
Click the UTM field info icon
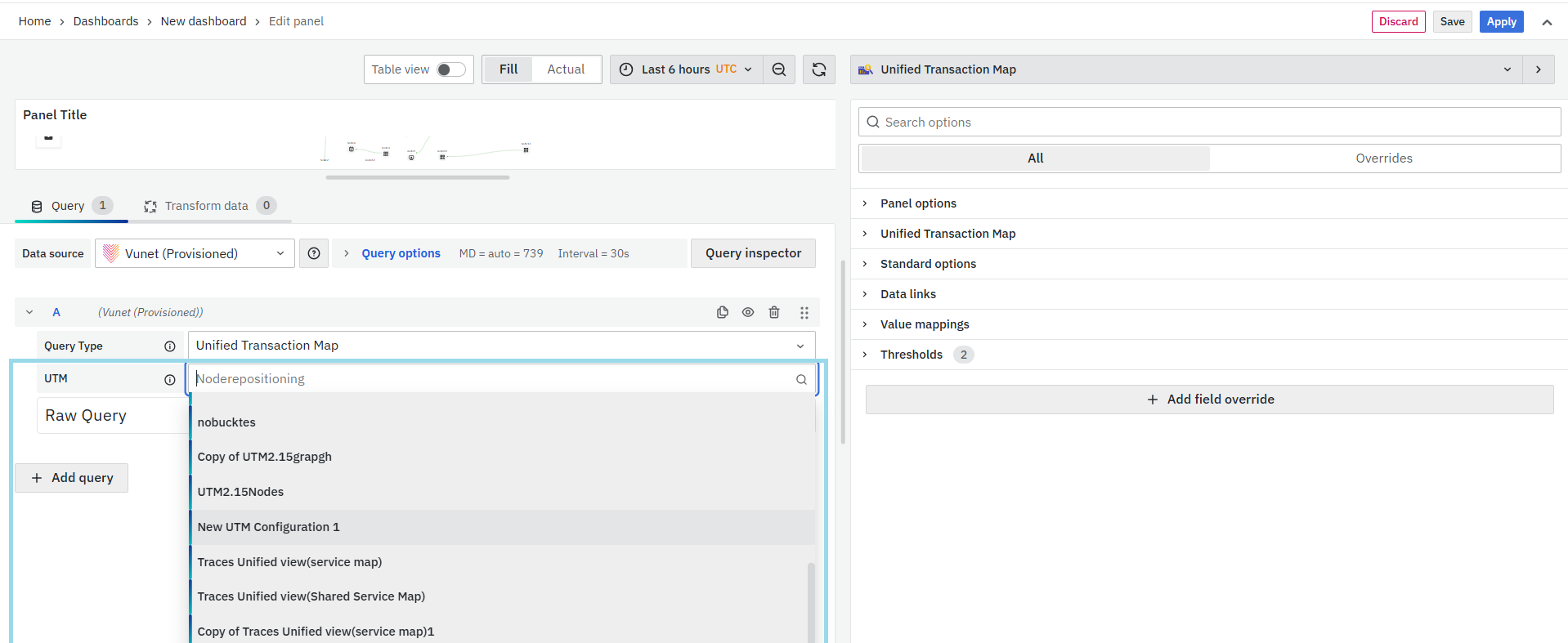(x=170, y=379)
